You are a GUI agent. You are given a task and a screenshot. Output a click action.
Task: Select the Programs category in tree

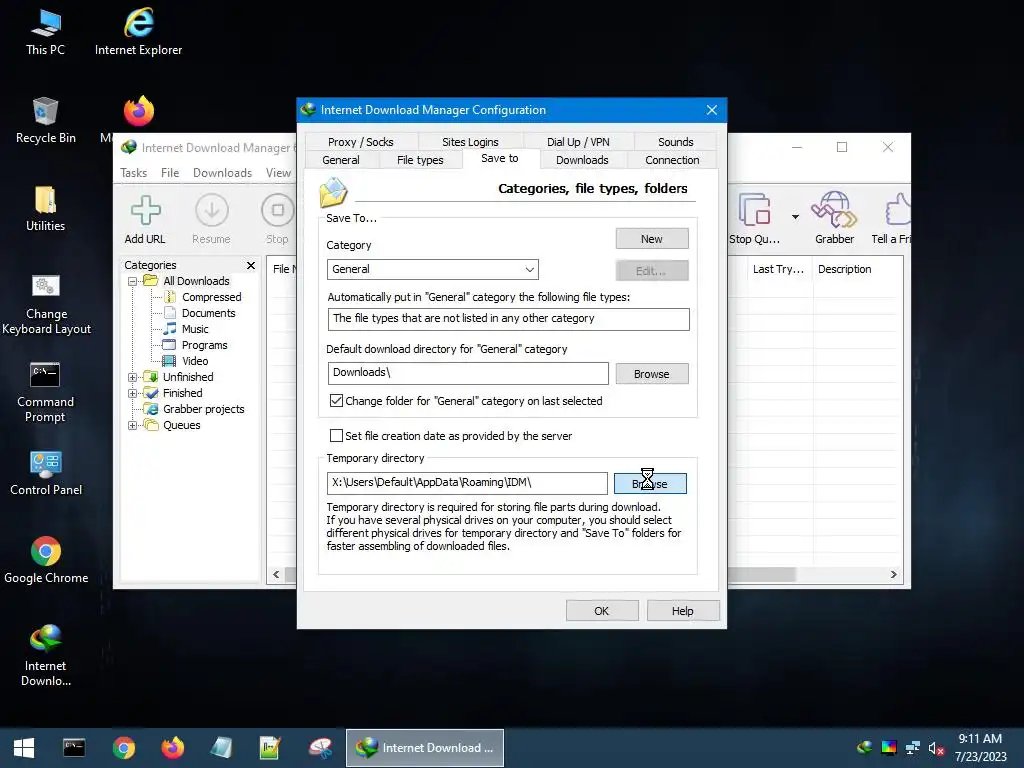point(204,345)
